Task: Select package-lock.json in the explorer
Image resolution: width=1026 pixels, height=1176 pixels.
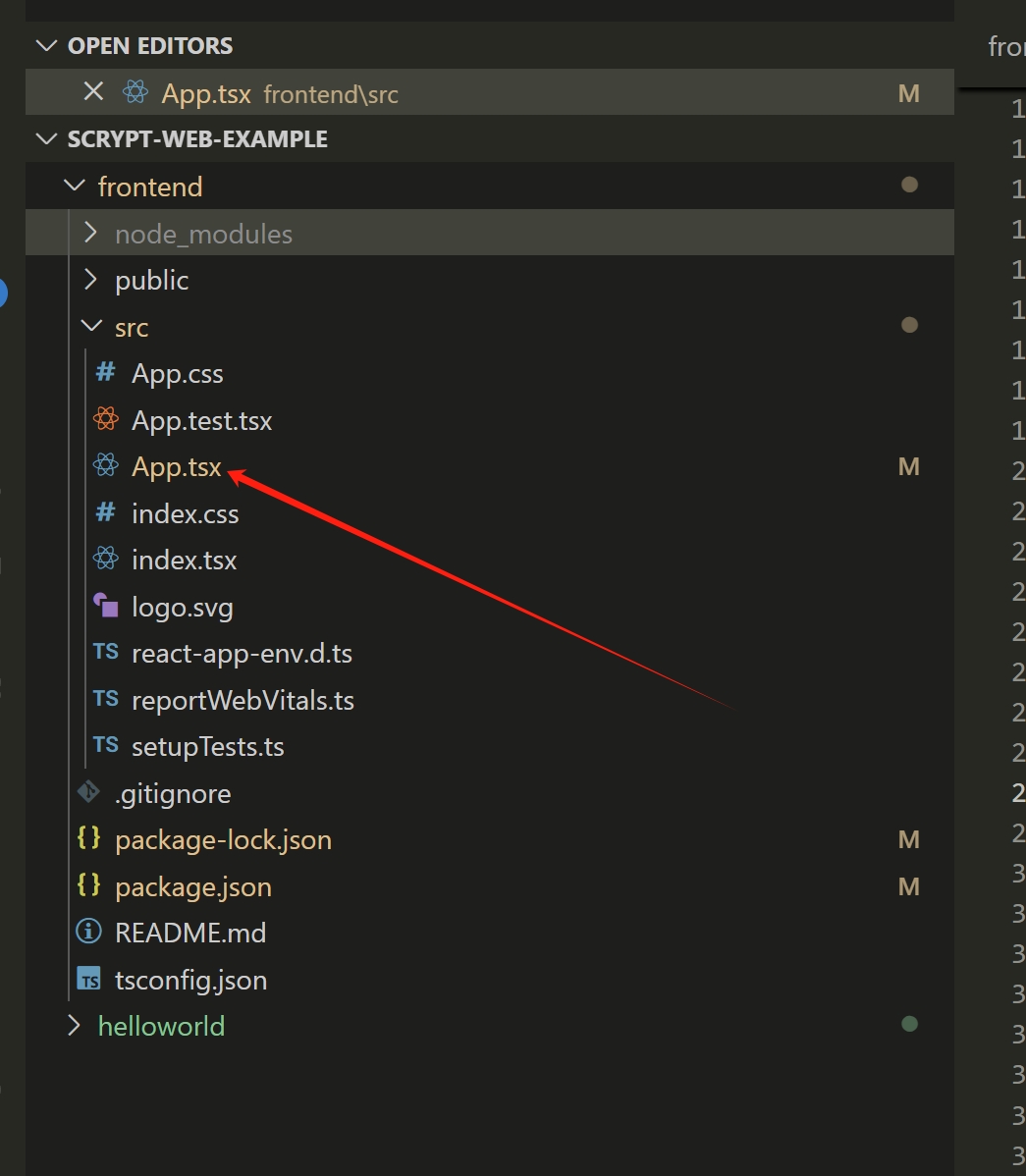Action: coord(223,840)
